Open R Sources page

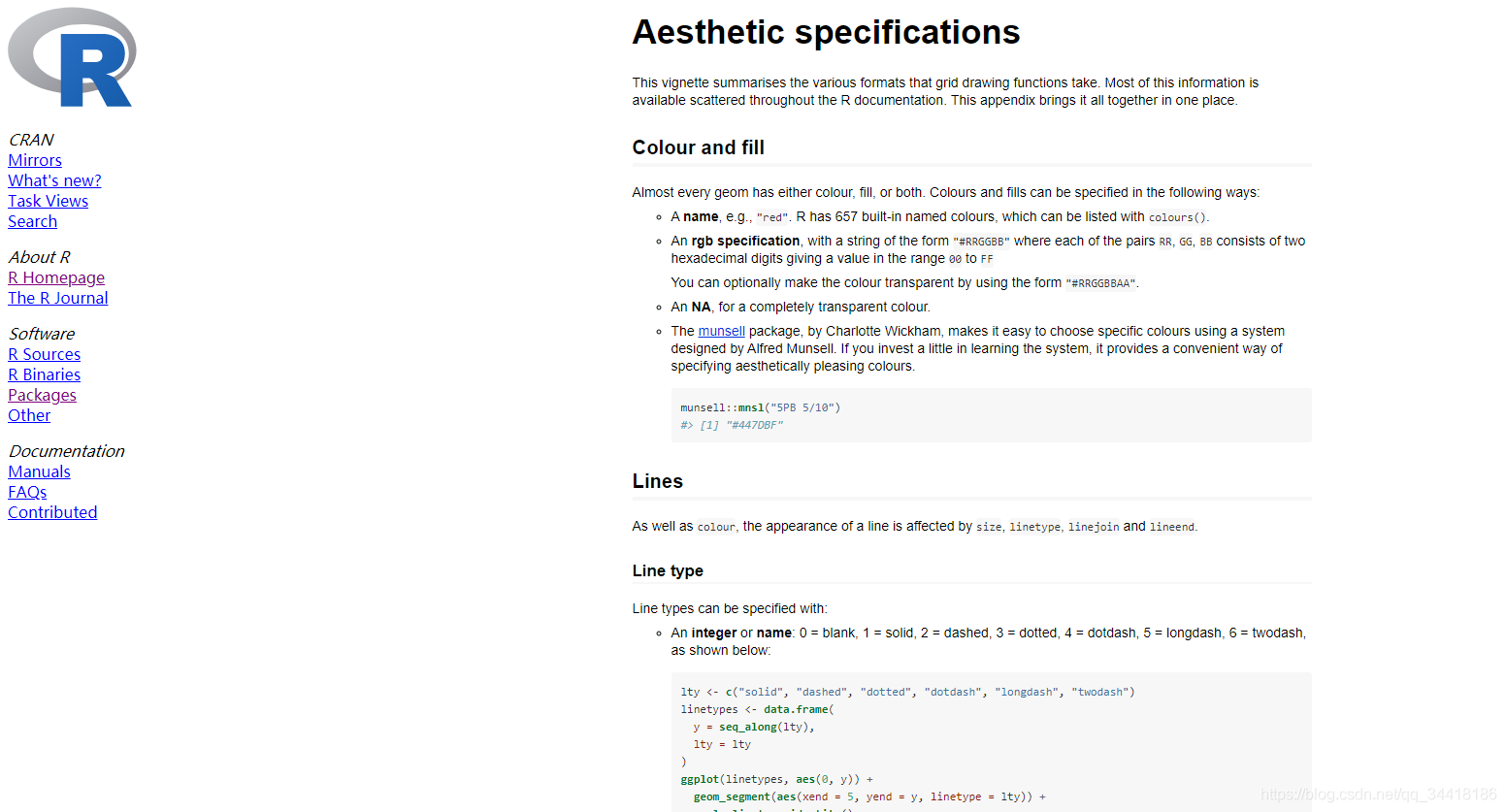tap(45, 354)
